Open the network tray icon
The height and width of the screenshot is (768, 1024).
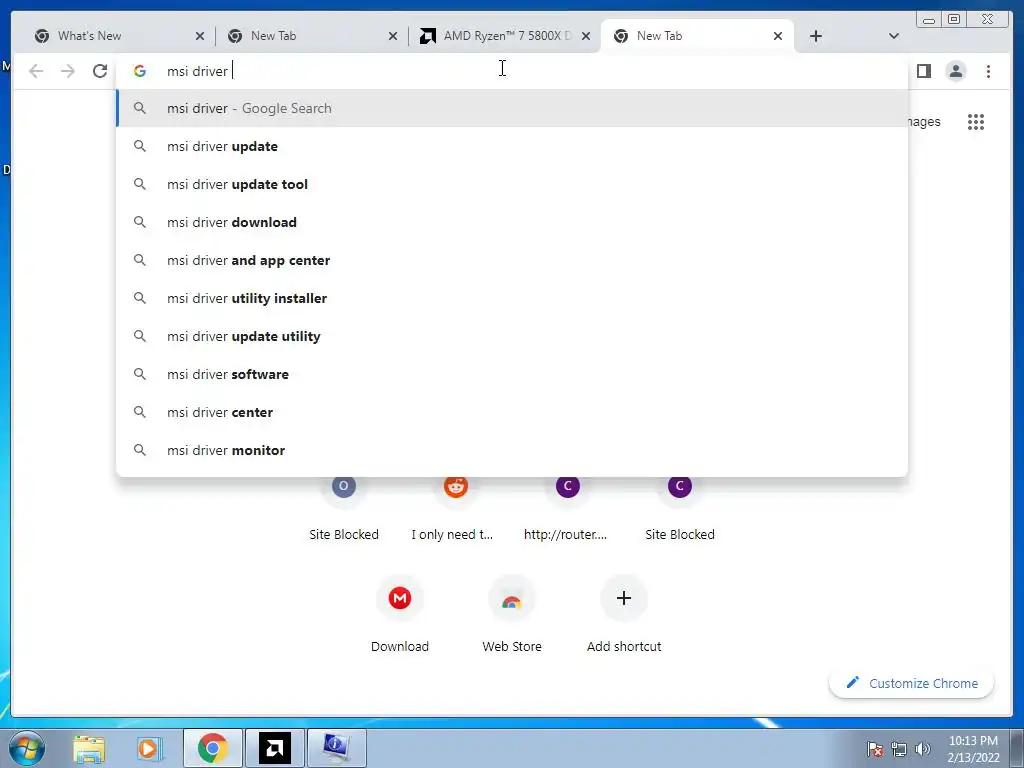tap(899, 749)
